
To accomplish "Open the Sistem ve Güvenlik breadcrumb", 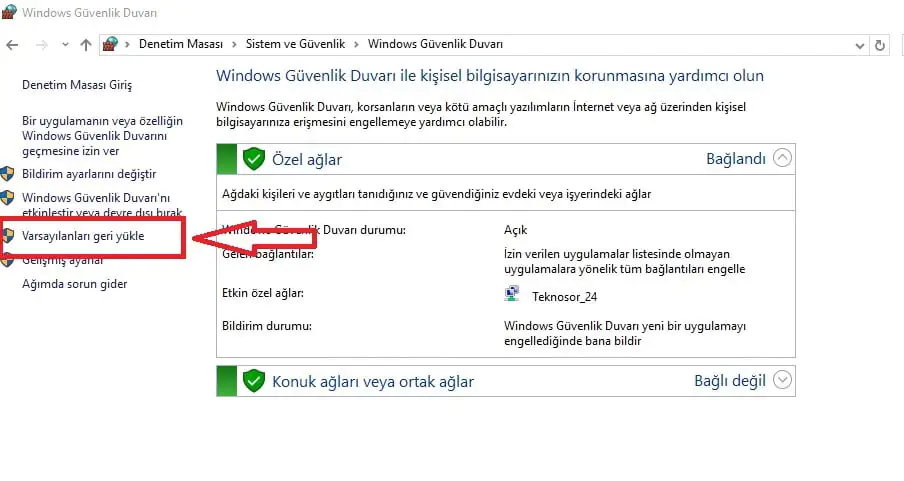I will pyautogui.click(x=295, y=44).
